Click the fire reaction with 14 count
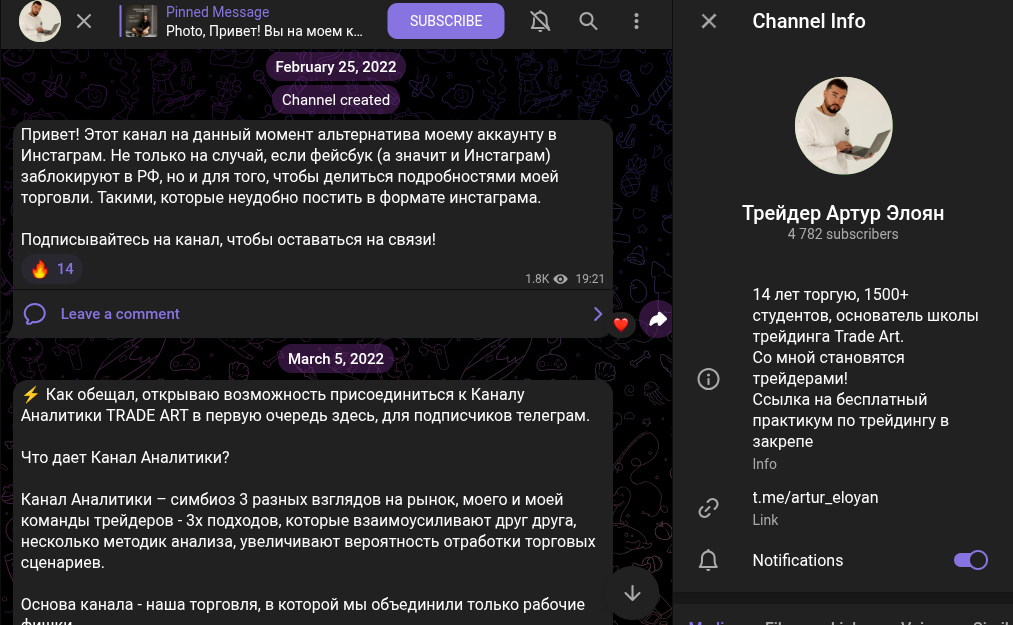This screenshot has height=625, width=1013. pos(53,269)
